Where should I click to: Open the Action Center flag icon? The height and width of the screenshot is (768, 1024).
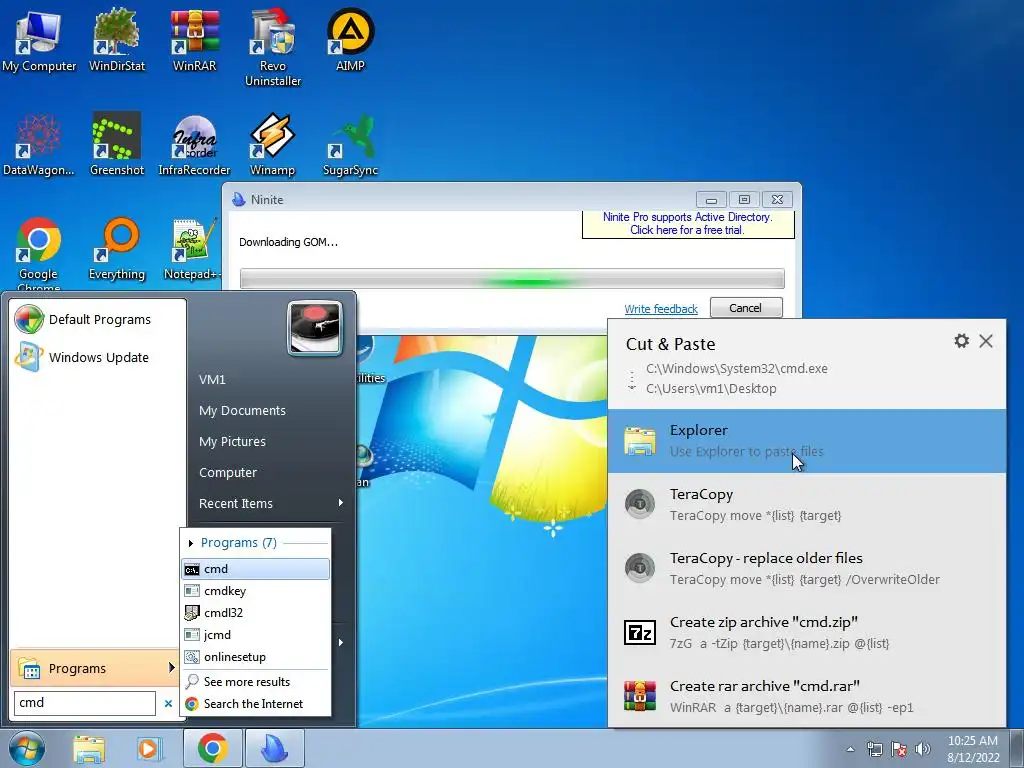pos(899,749)
